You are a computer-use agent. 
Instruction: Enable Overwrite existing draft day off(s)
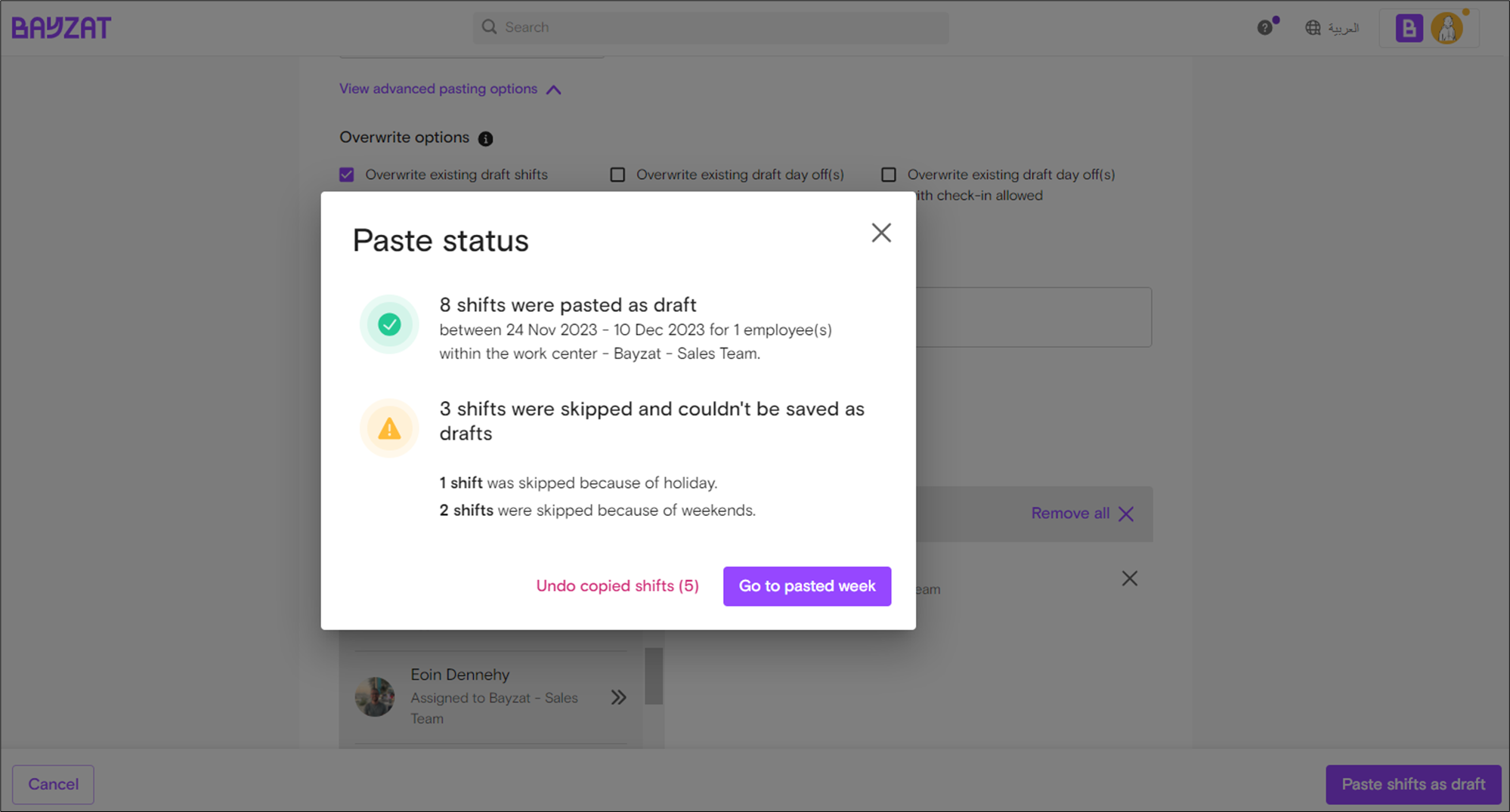pos(617,174)
